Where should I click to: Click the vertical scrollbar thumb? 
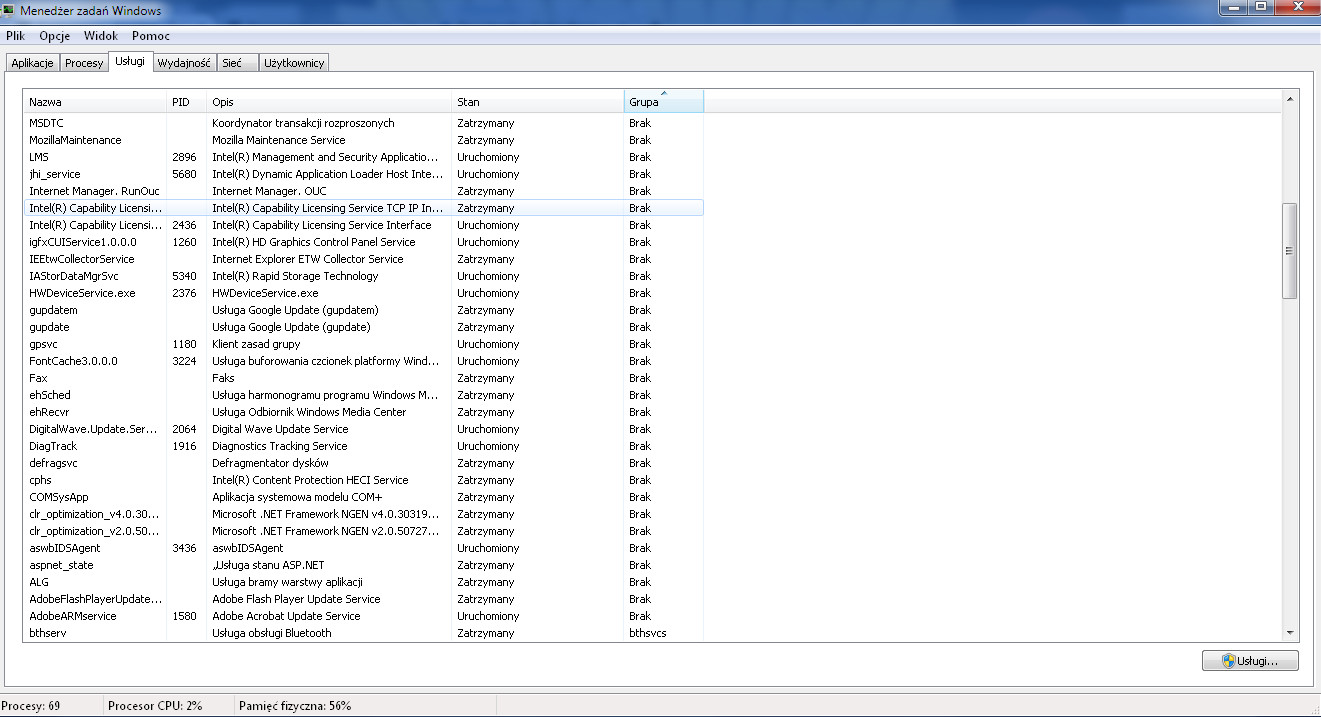[1290, 251]
